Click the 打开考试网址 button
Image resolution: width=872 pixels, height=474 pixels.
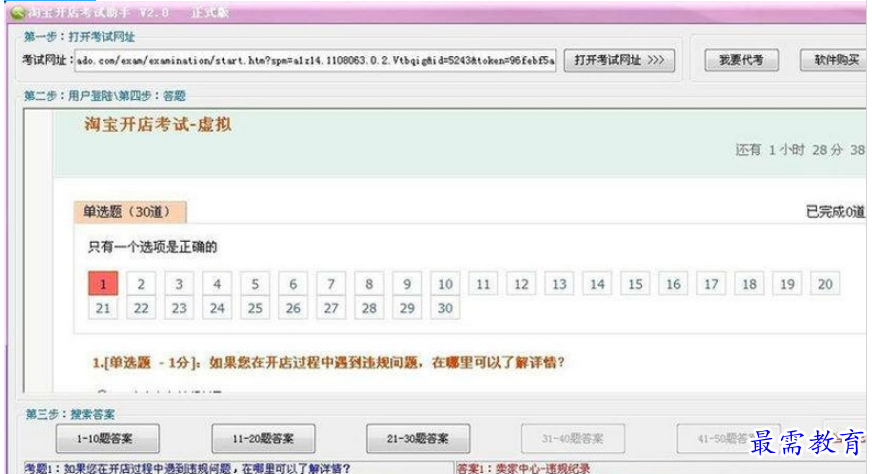pos(619,60)
